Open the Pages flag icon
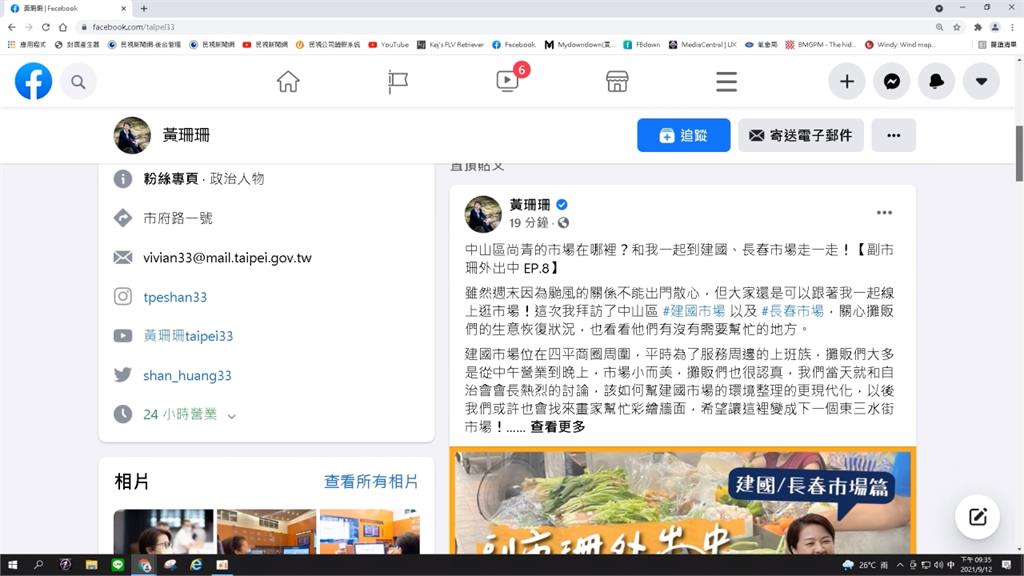 pyautogui.click(x=398, y=82)
